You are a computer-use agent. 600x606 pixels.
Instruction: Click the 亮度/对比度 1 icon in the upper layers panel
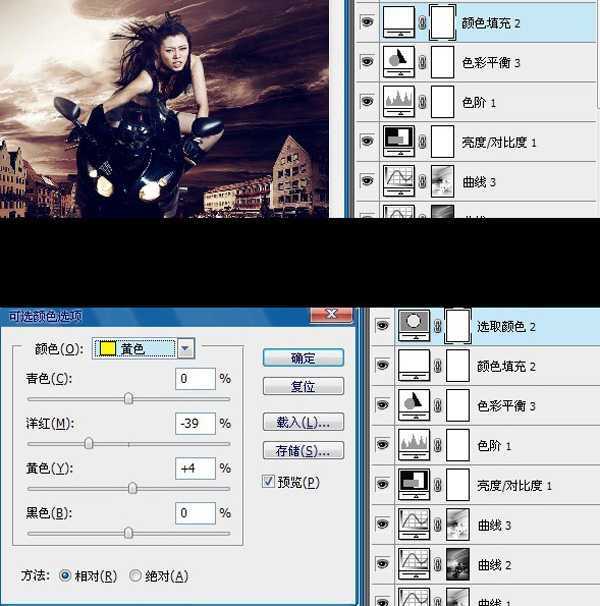400,141
